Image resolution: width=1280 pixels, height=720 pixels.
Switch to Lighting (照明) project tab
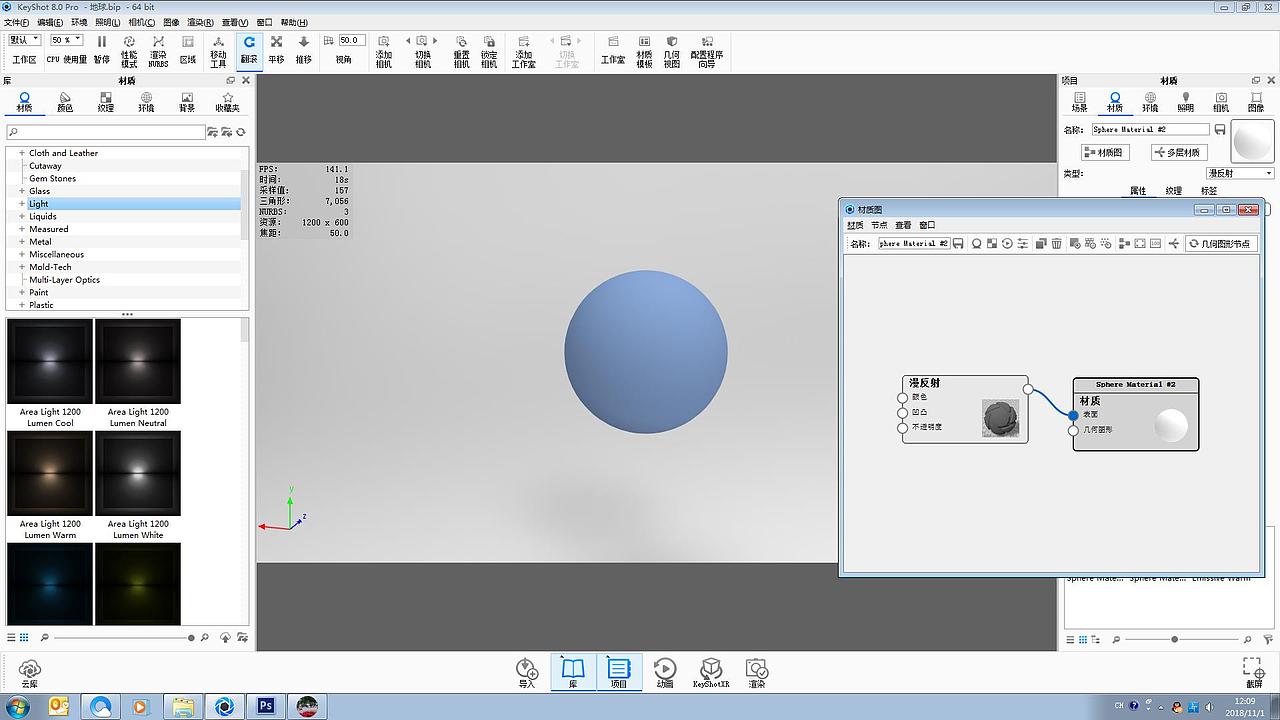pos(1186,102)
